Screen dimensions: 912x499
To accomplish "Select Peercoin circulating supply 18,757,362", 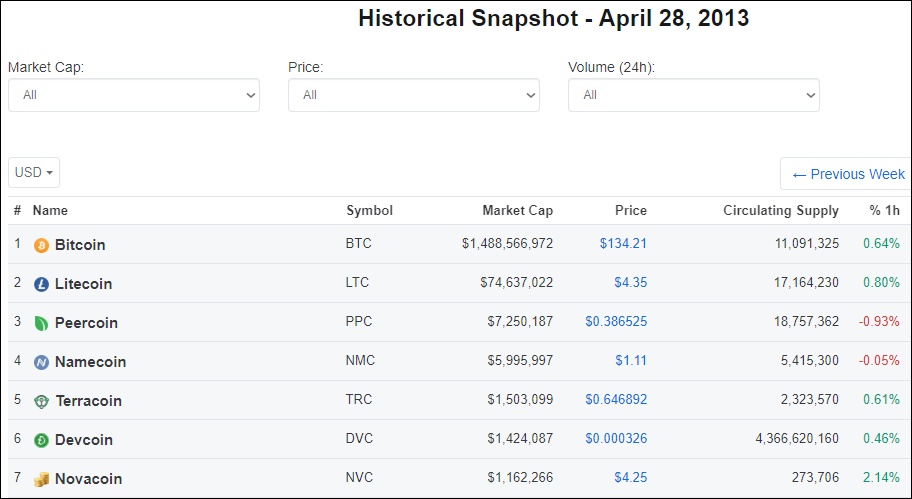I will (x=807, y=321).
